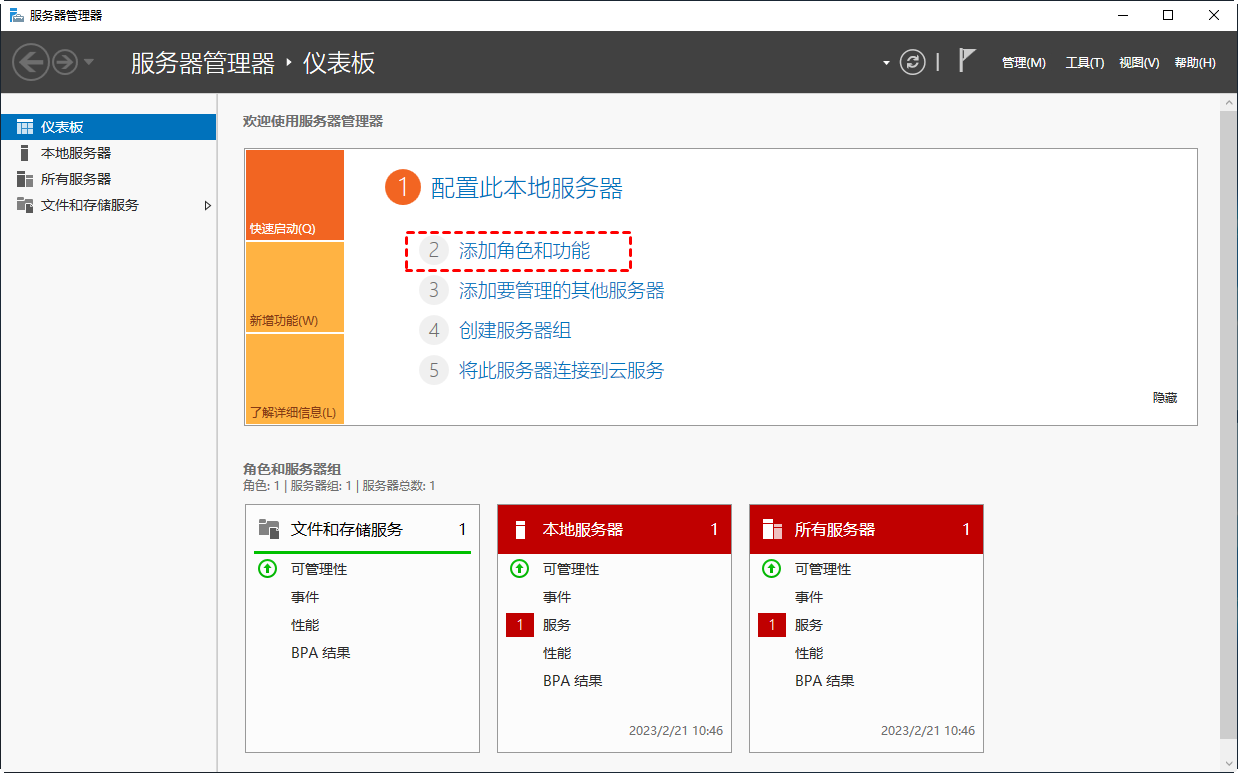Screen dimensions: 1238x773
Task: Open the 帮助(H) menu
Action: pyautogui.click(x=1195, y=63)
